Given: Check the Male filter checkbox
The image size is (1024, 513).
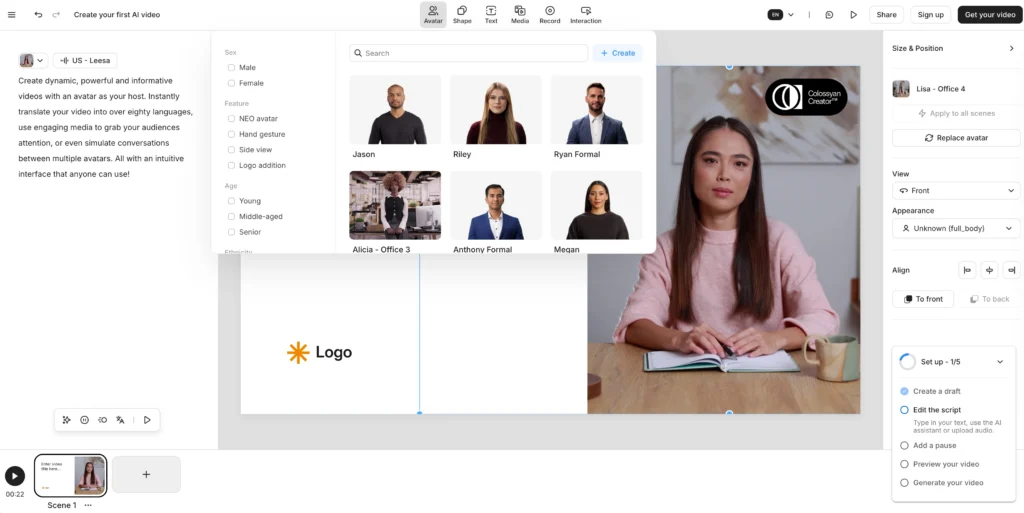Looking at the screenshot, I should coord(231,68).
